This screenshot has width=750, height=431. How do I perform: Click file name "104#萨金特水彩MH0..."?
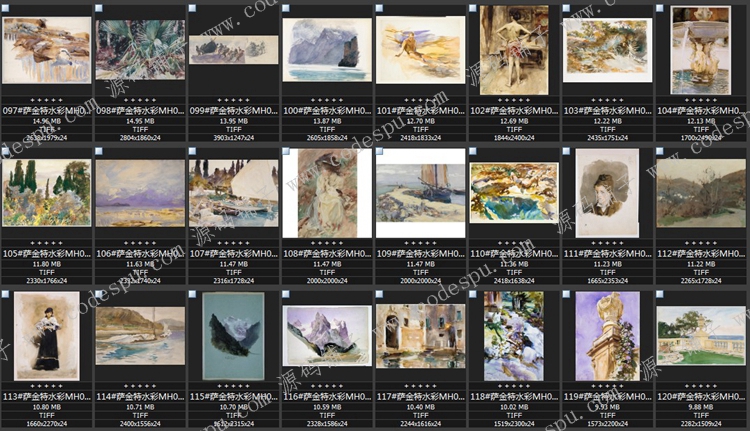(701, 111)
